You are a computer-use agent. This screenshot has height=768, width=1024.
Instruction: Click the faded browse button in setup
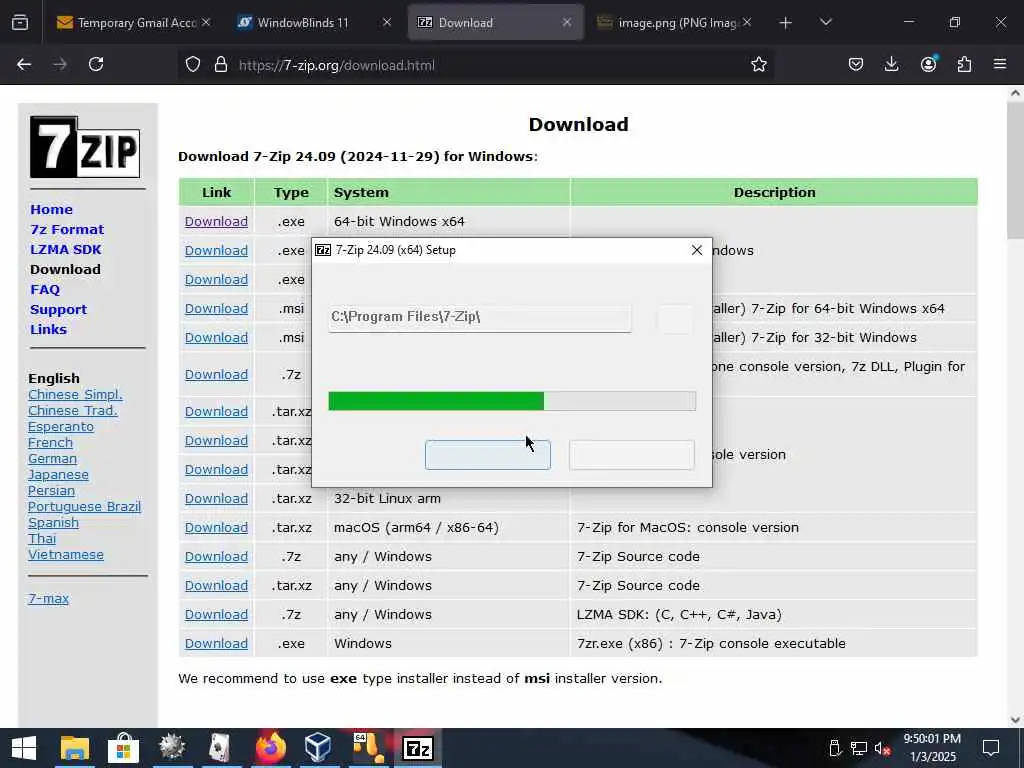[675, 319]
